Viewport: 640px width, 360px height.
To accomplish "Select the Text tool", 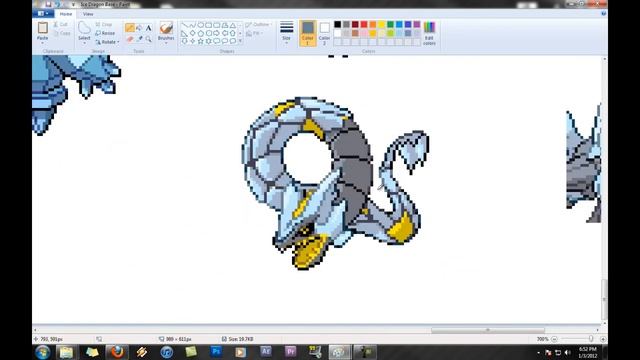I will [149, 27].
